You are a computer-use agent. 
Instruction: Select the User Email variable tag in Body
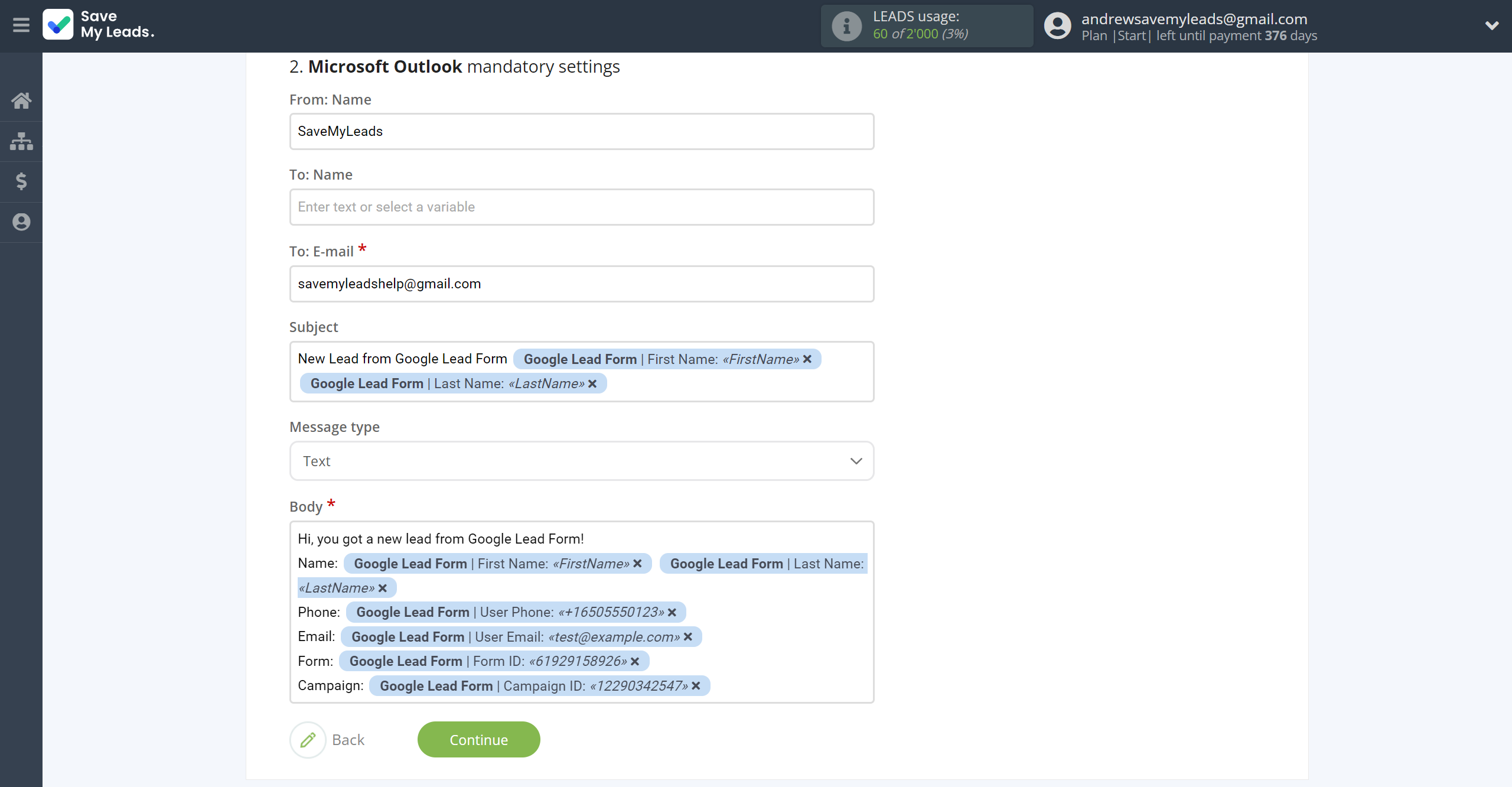pyautogui.click(x=521, y=637)
